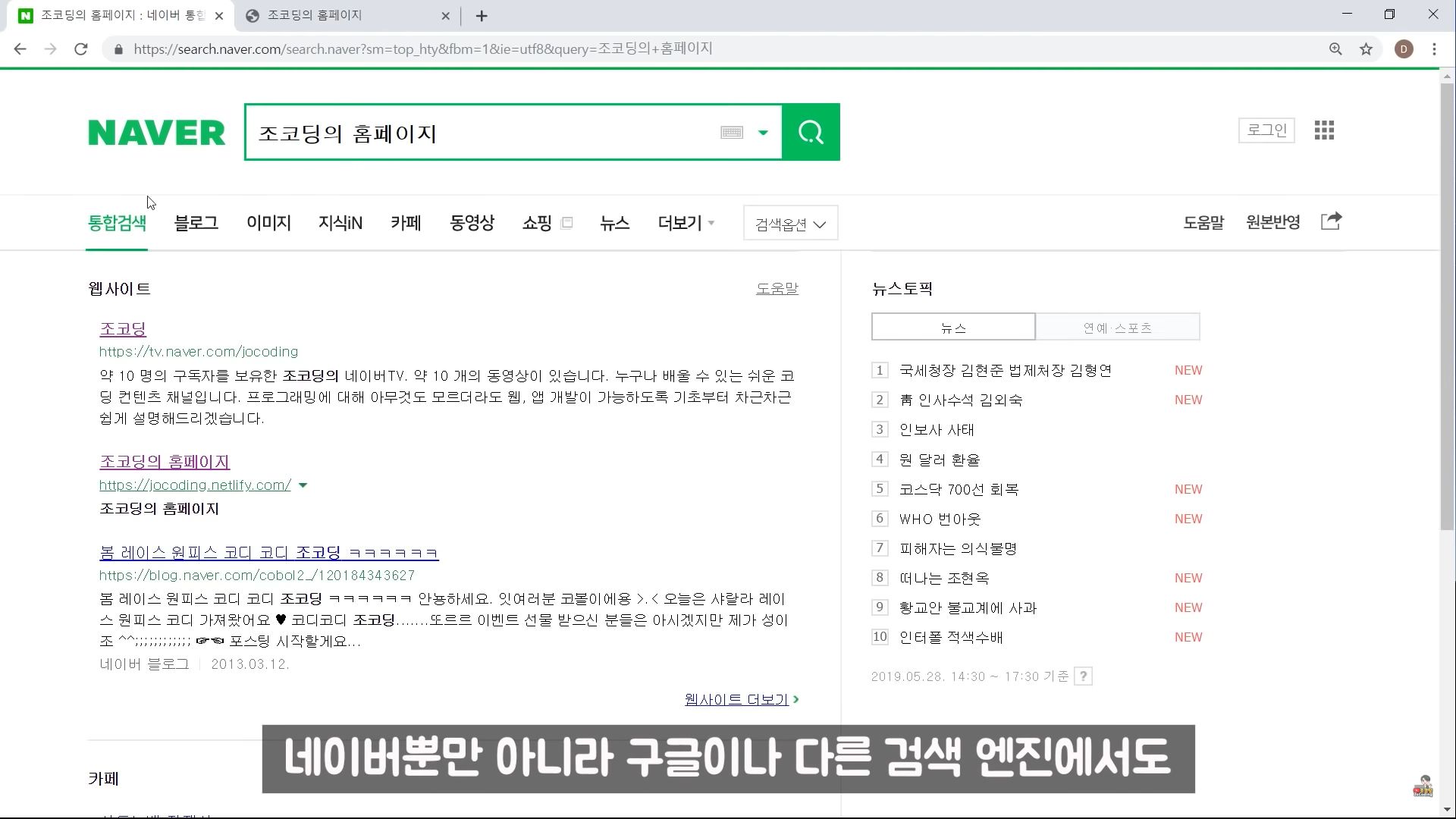Open the 봄 레이스 원피스 코디 blog result
The width and height of the screenshot is (1456, 819).
click(x=269, y=553)
